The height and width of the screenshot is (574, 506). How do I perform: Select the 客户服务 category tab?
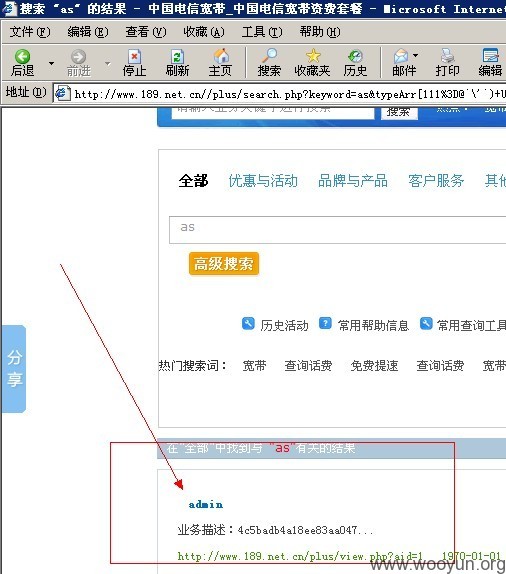[436, 181]
